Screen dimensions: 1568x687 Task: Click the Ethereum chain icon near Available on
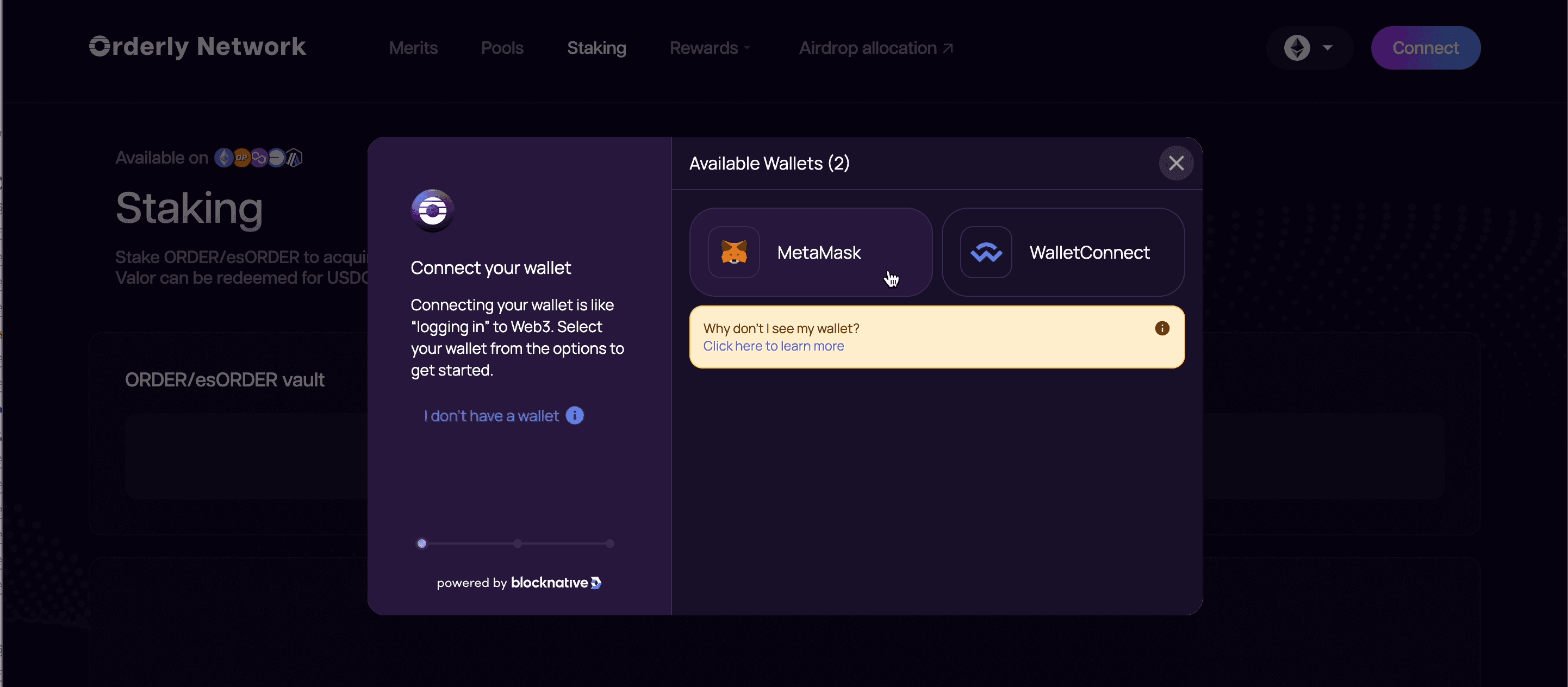point(224,158)
